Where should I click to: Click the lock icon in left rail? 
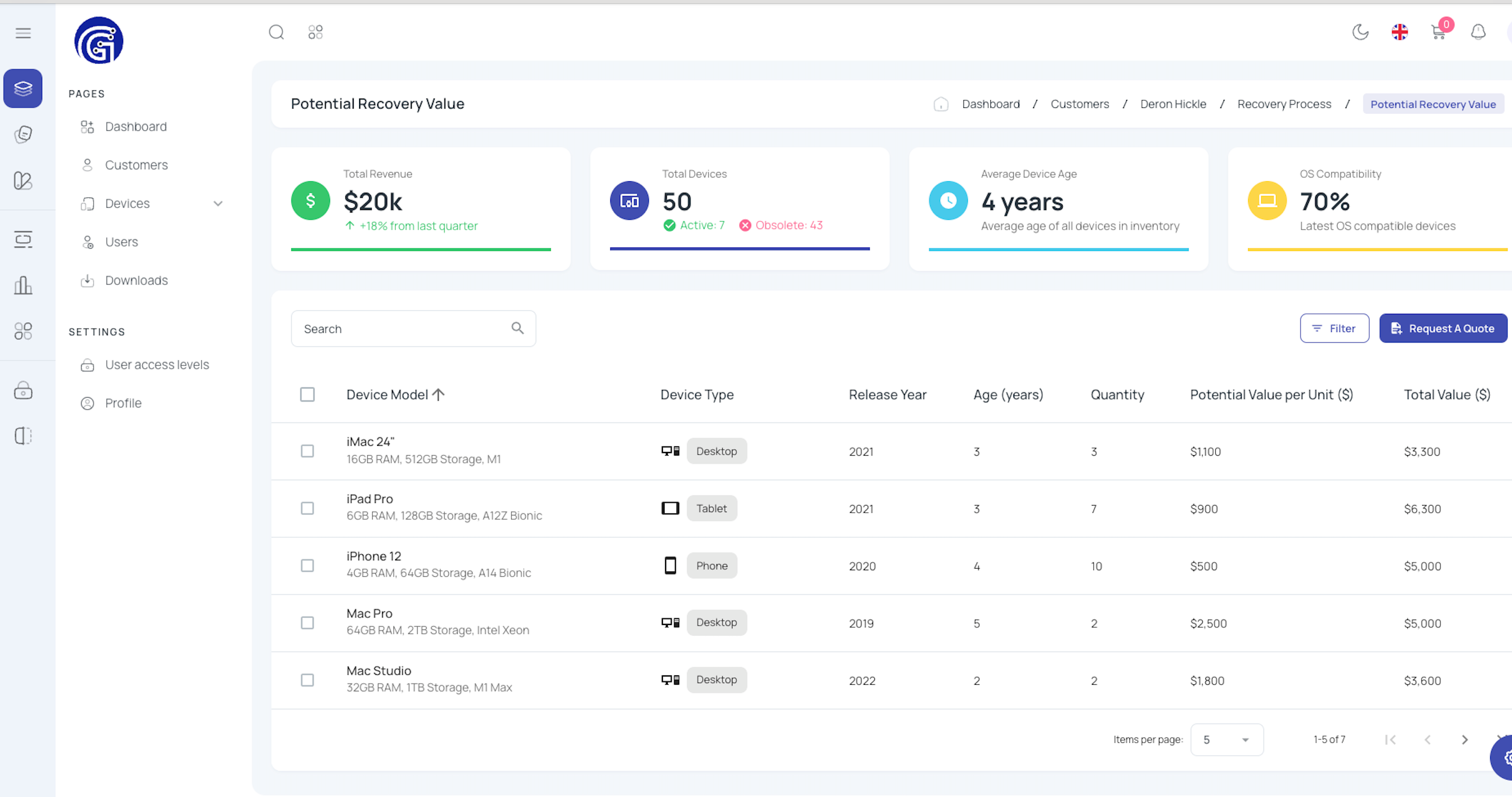tap(23, 391)
